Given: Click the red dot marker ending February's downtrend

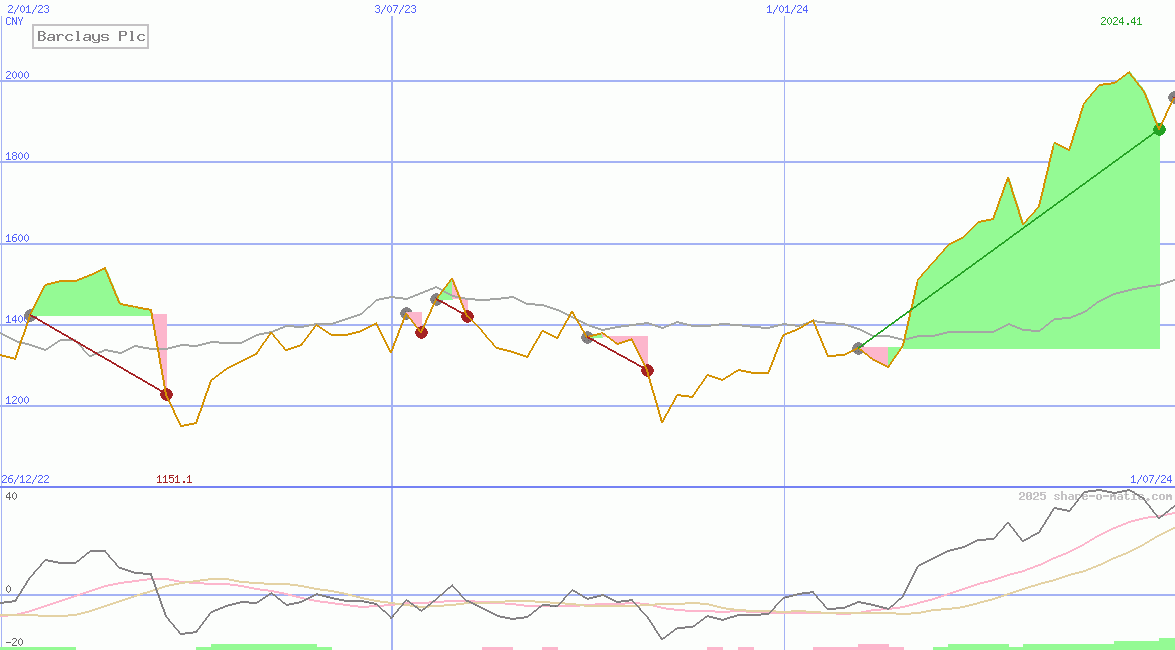Looking at the screenshot, I should pyautogui.click(x=166, y=393).
